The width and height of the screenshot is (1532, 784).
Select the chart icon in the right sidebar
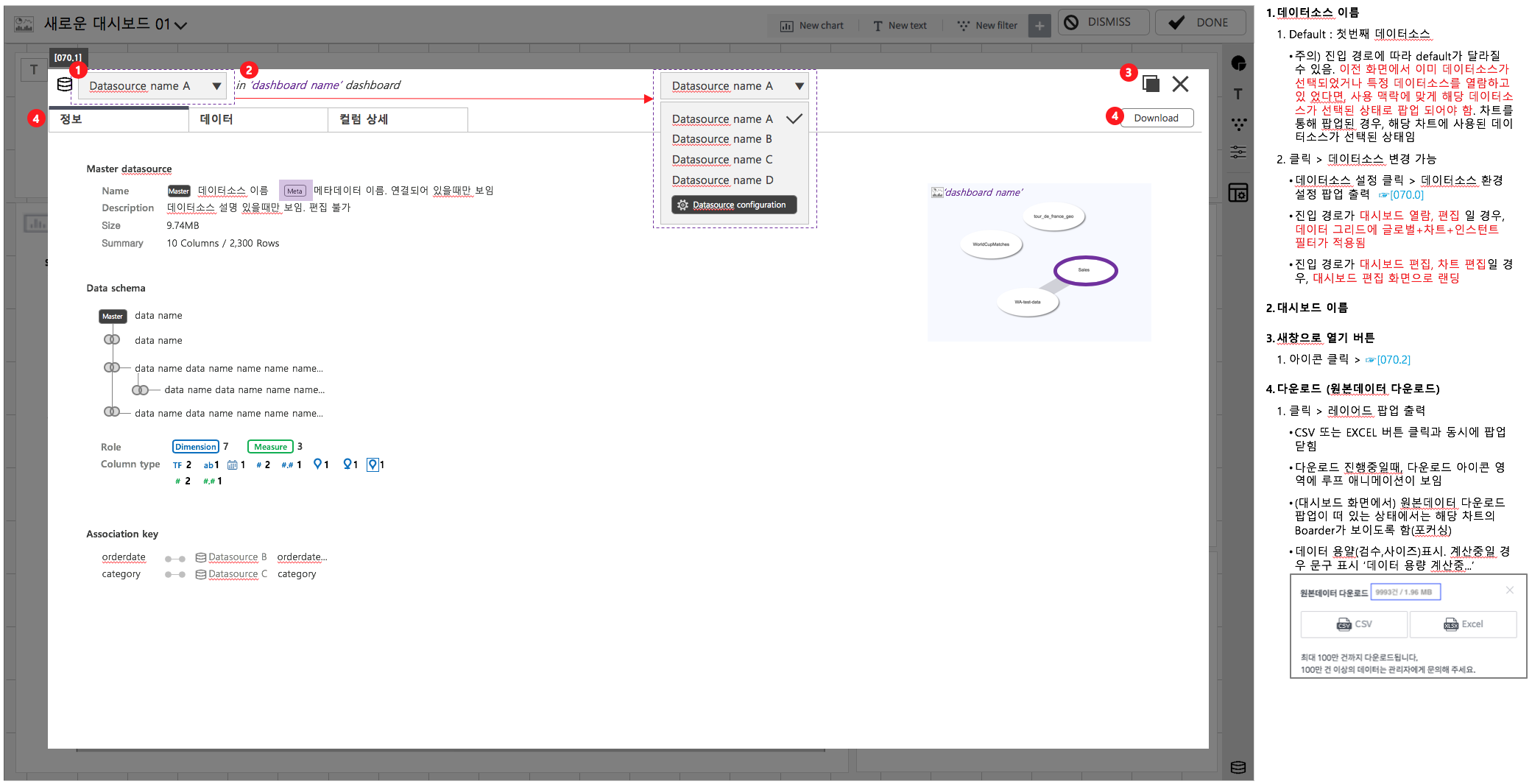(x=1238, y=64)
